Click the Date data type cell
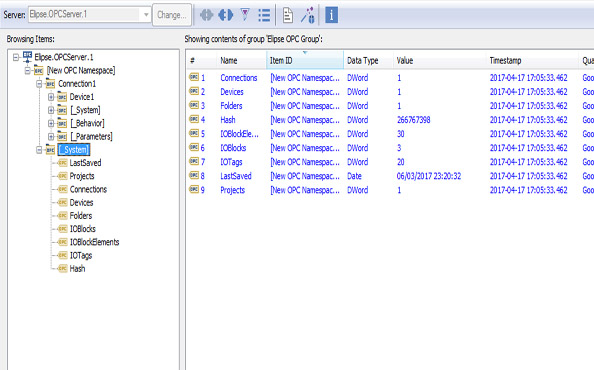The width and height of the screenshot is (594, 370). coord(354,176)
